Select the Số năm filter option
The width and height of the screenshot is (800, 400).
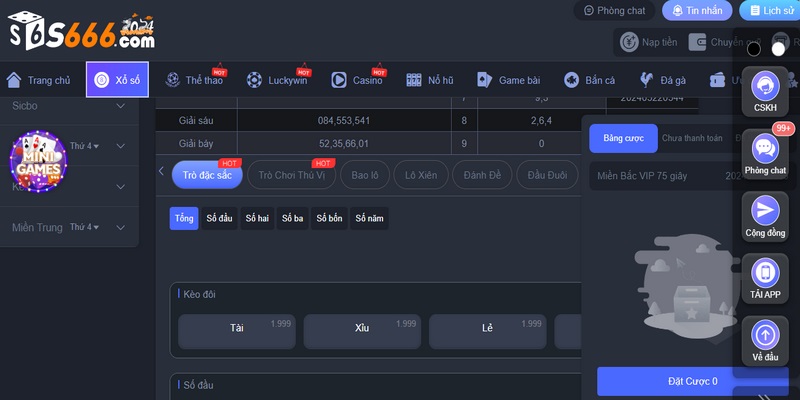369,218
